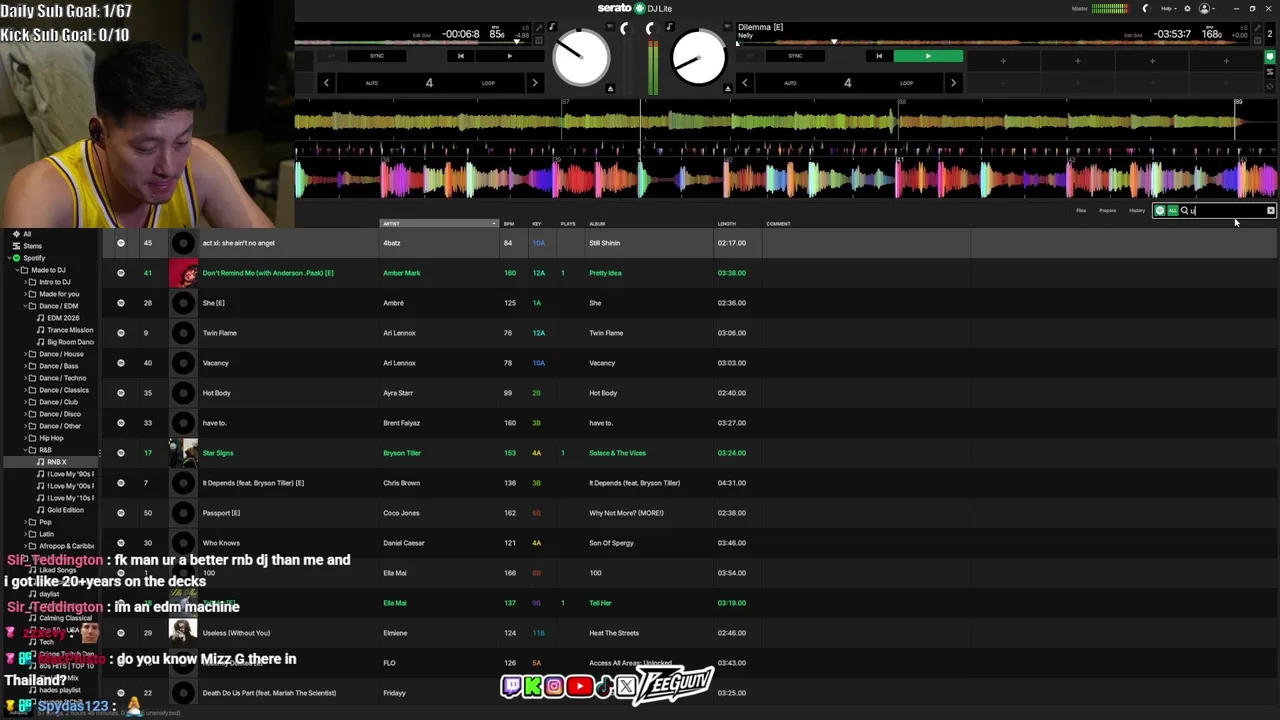
Task: Activate the right deck 4-beat auto loop
Action: (x=847, y=83)
